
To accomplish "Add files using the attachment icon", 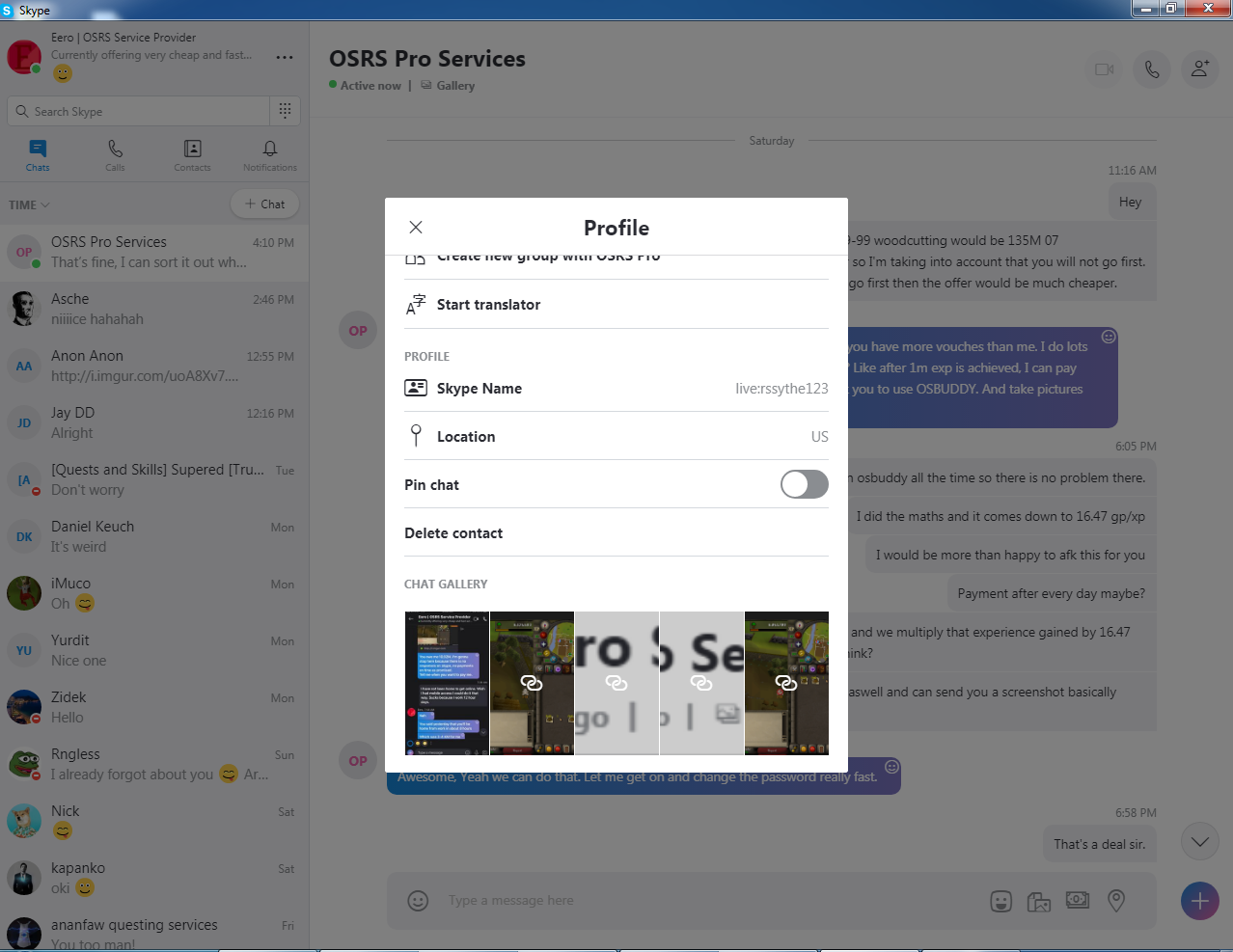I will (1039, 902).
